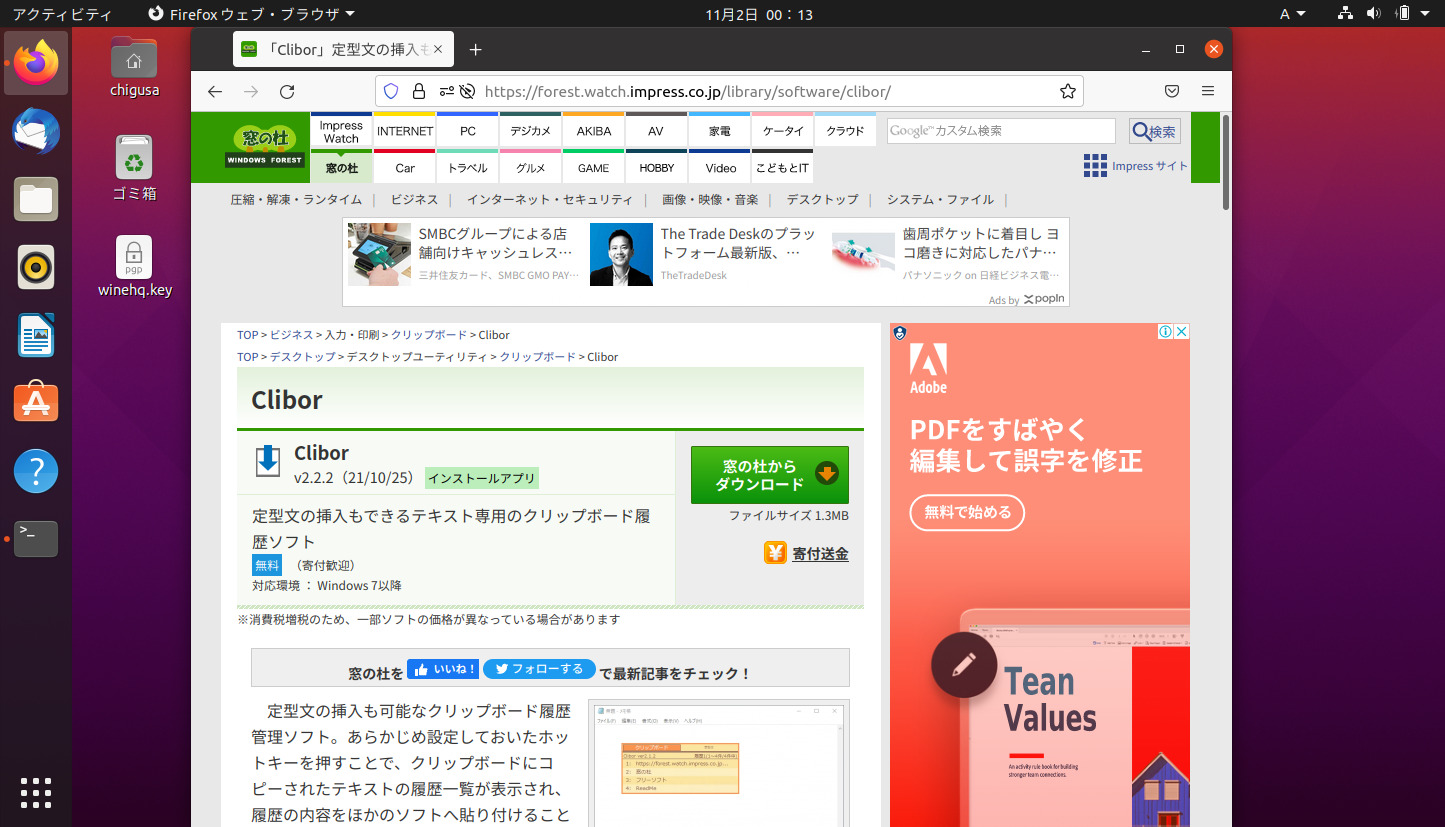The image size is (1445, 827).
Task: Open the Help icon in dock
Action: [x=36, y=471]
